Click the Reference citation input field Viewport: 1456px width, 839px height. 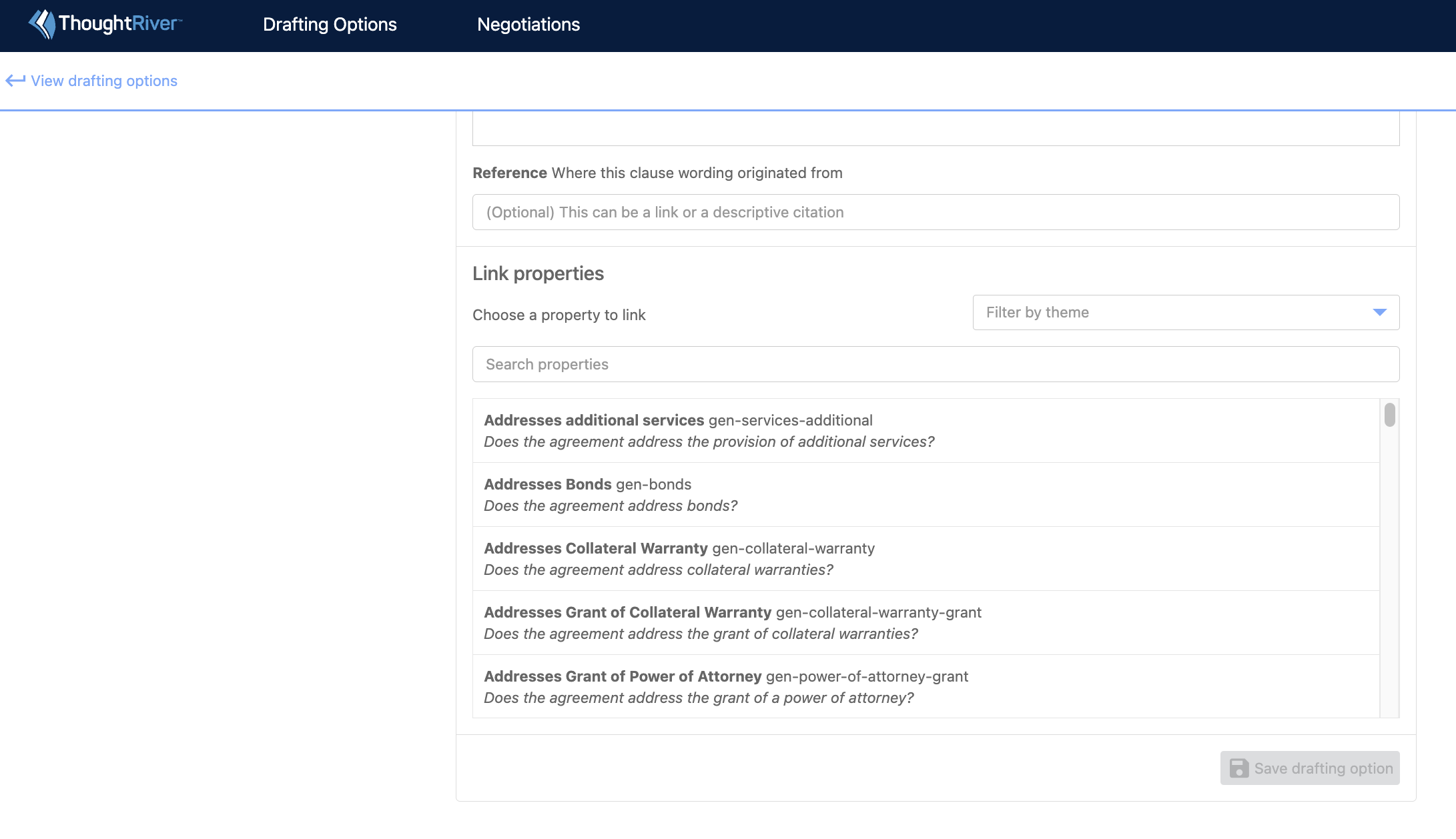tap(936, 212)
